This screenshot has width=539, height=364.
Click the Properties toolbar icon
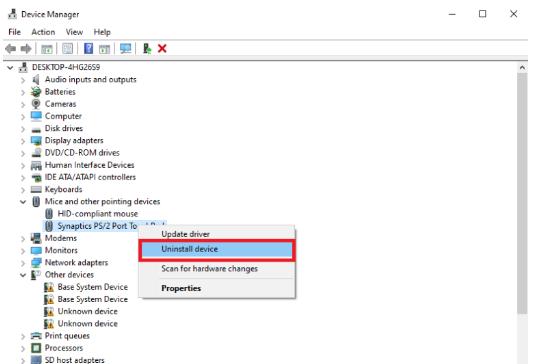coord(67,48)
